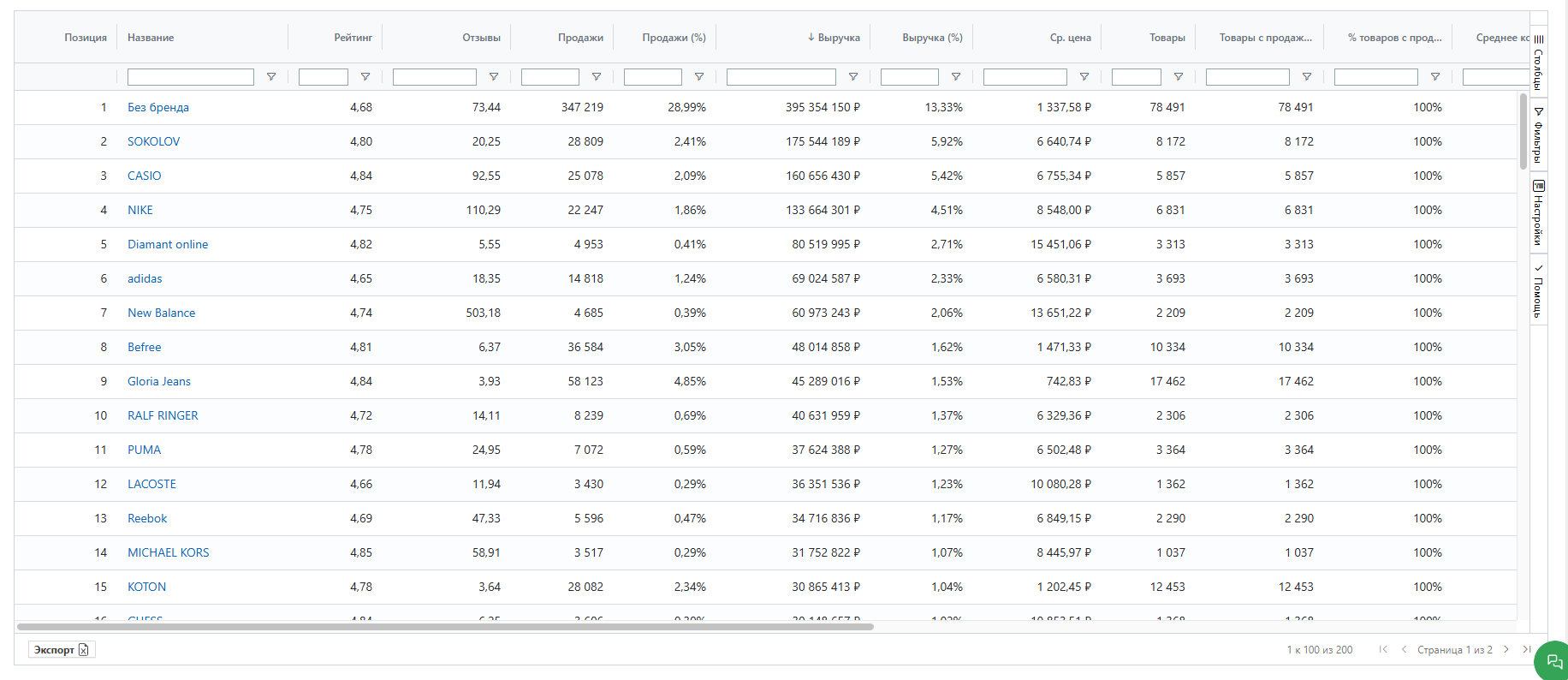Sort by Название column header

pyautogui.click(x=151, y=38)
